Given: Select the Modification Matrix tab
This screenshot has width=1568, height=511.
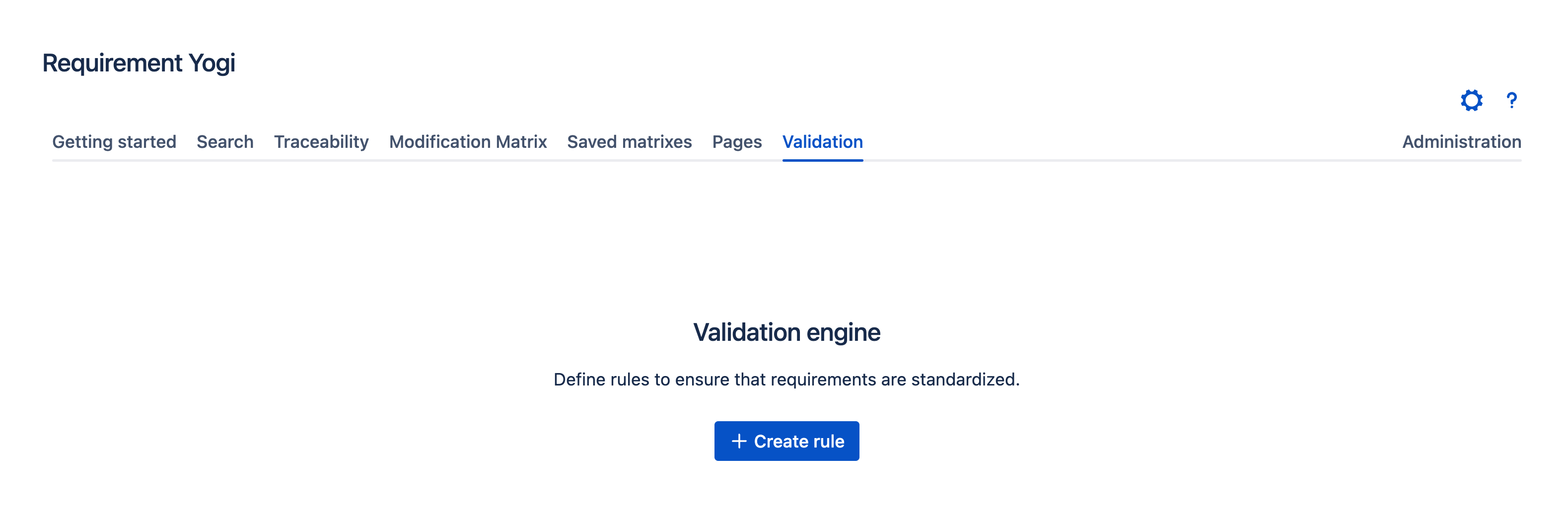Looking at the screenshot, I should tap(468, 142).
